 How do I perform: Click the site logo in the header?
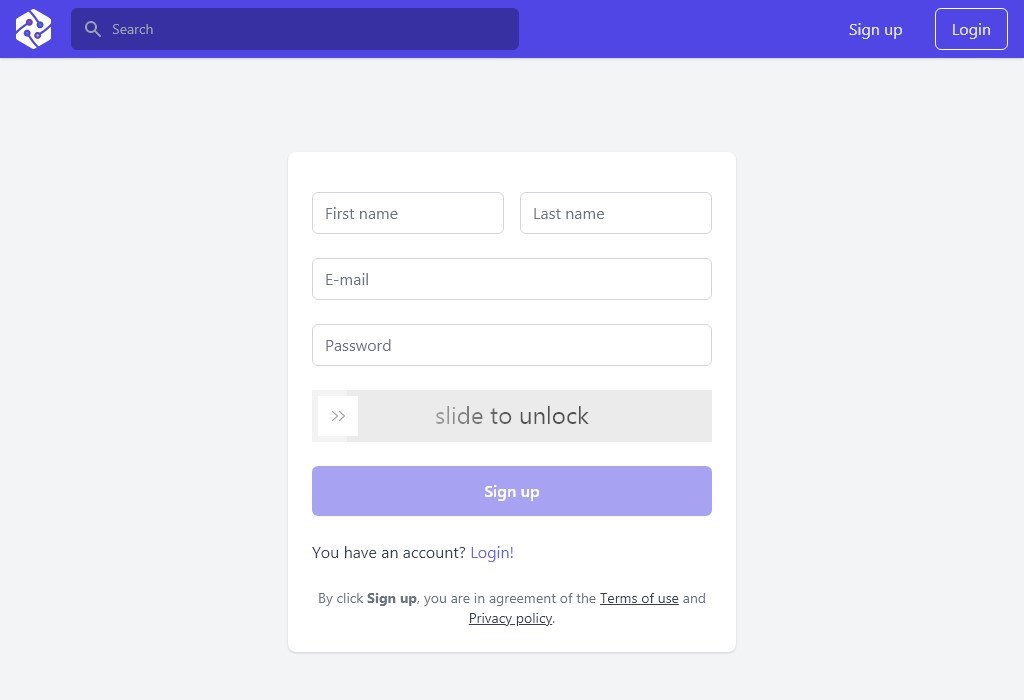coord(33,29)
